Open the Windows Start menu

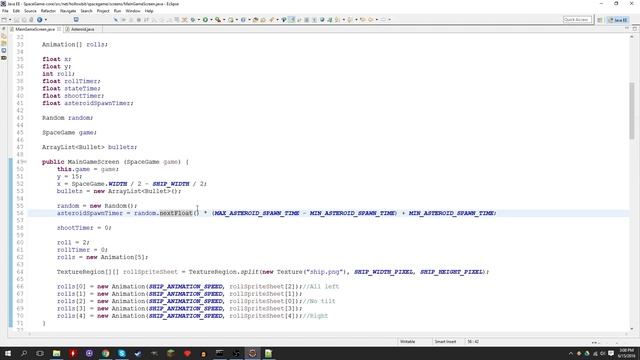click(x=8, y=353)
